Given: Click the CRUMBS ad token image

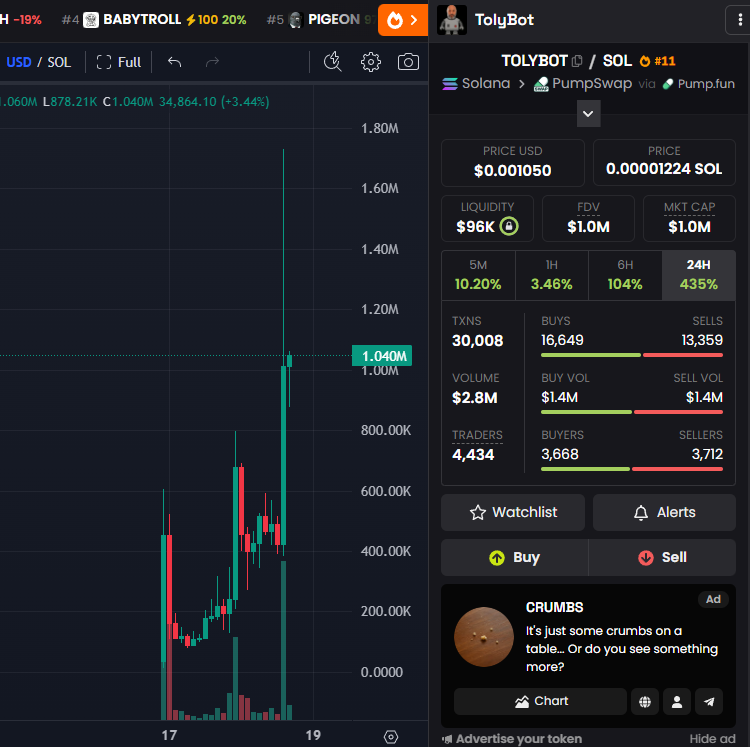Looking at the screenshot, I should click(x=484, y=637).
